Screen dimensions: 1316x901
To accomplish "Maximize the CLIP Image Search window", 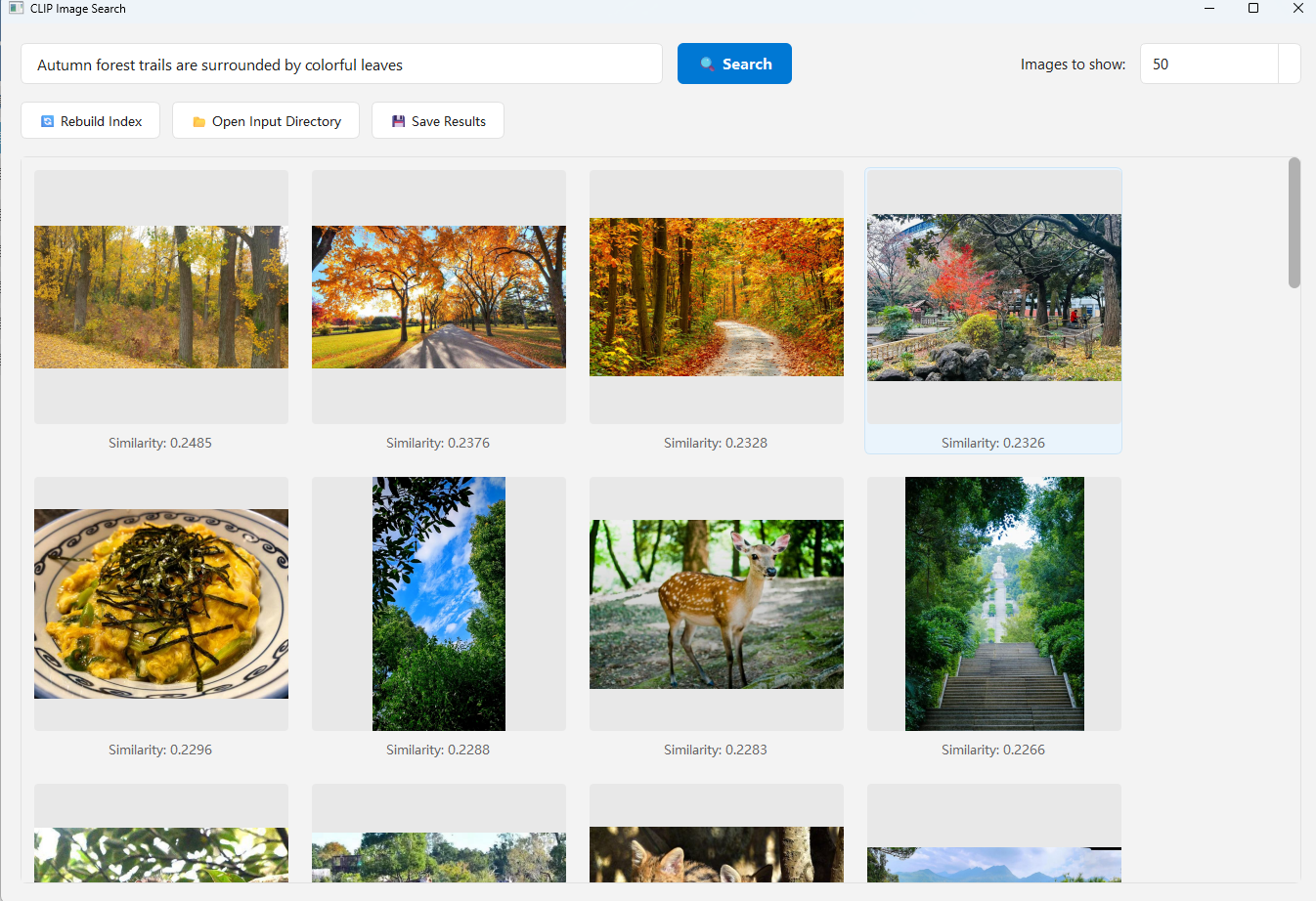I will pos(1253,9).
